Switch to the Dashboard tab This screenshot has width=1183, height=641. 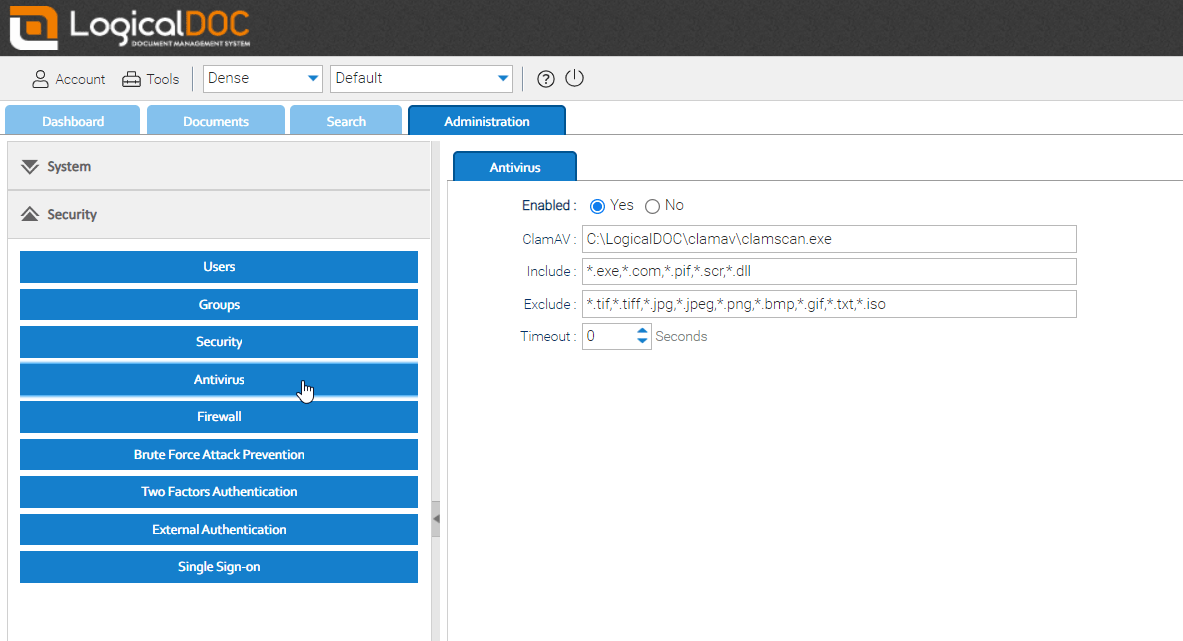72,121
